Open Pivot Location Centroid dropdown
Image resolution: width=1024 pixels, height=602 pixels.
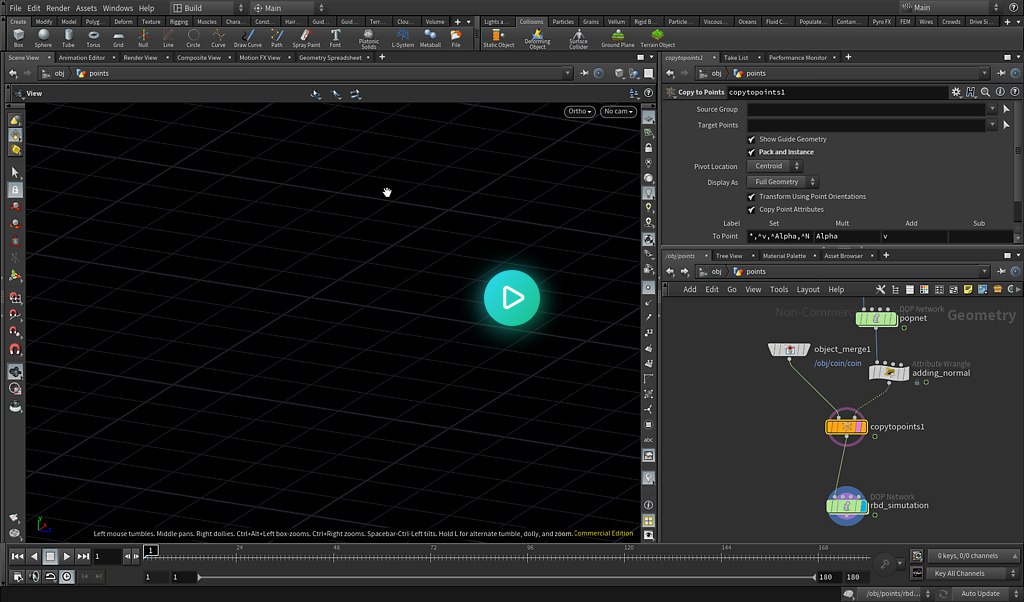pyautogui.click(x=775, y=166)
